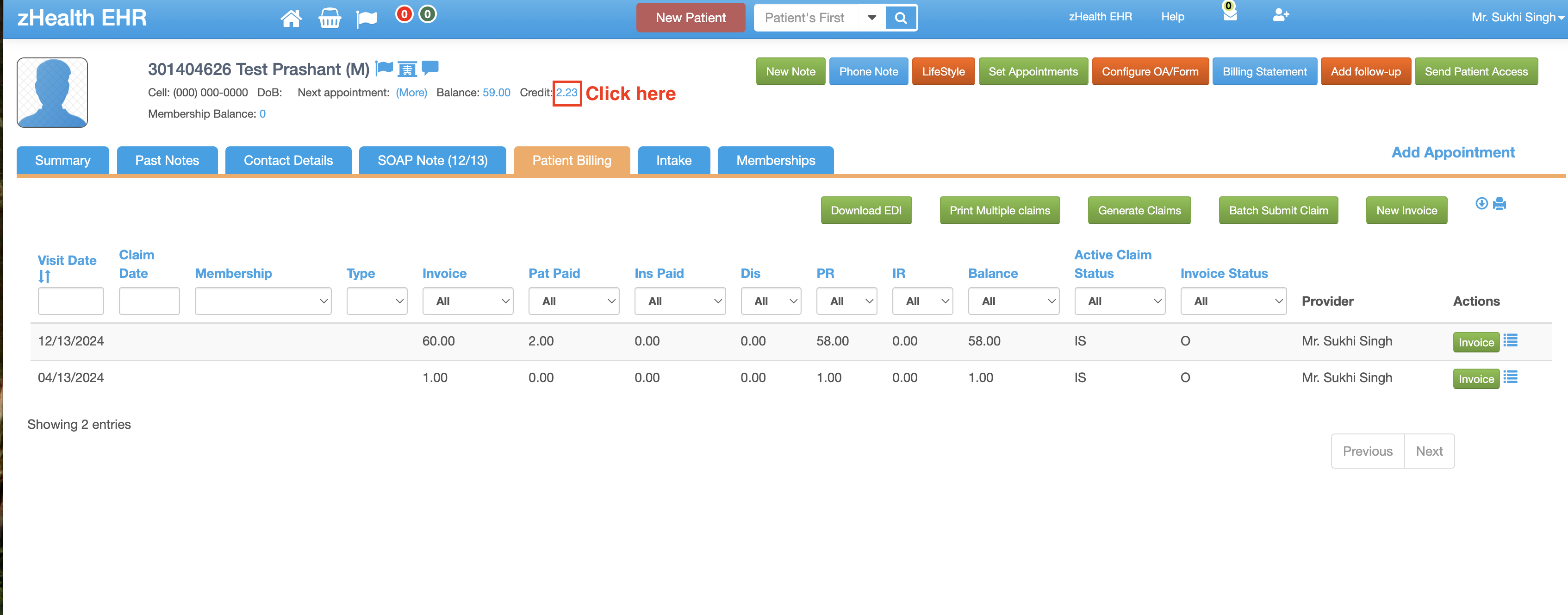Image resolution: width=1568 pixels, height=615 pixels.
Task: Click the comment bubble beside patient name
Action: point(430,68)
